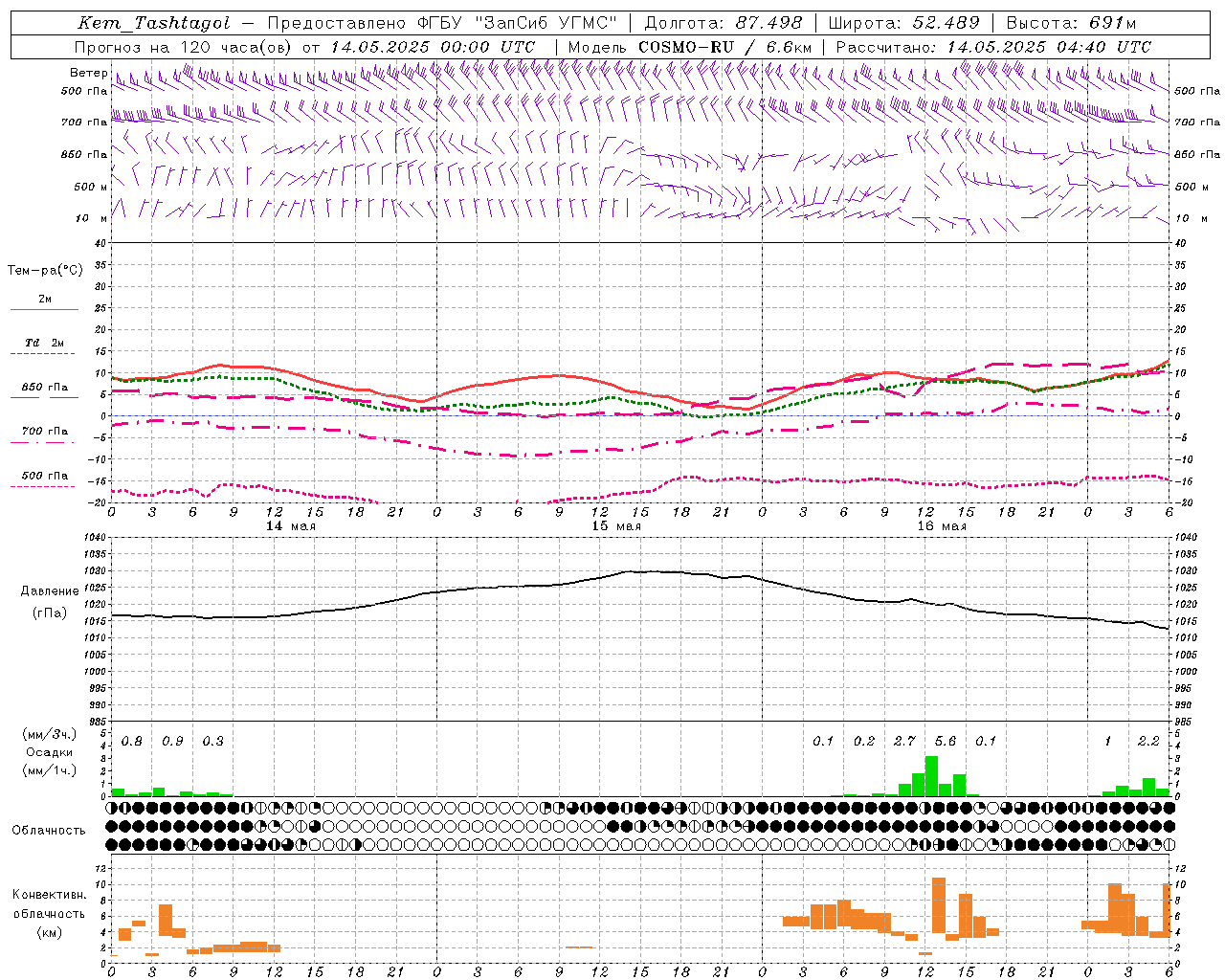Screen dimensions: 1225x980
Task: Click the date label 16 мая
Action: pyautogui.click(x=942, y=526)
